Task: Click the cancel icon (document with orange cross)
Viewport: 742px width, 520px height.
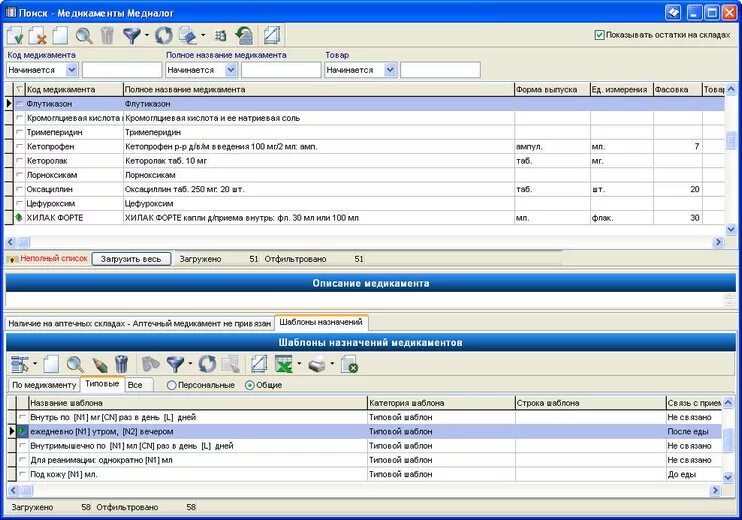Action: click(x=38, y=35)
